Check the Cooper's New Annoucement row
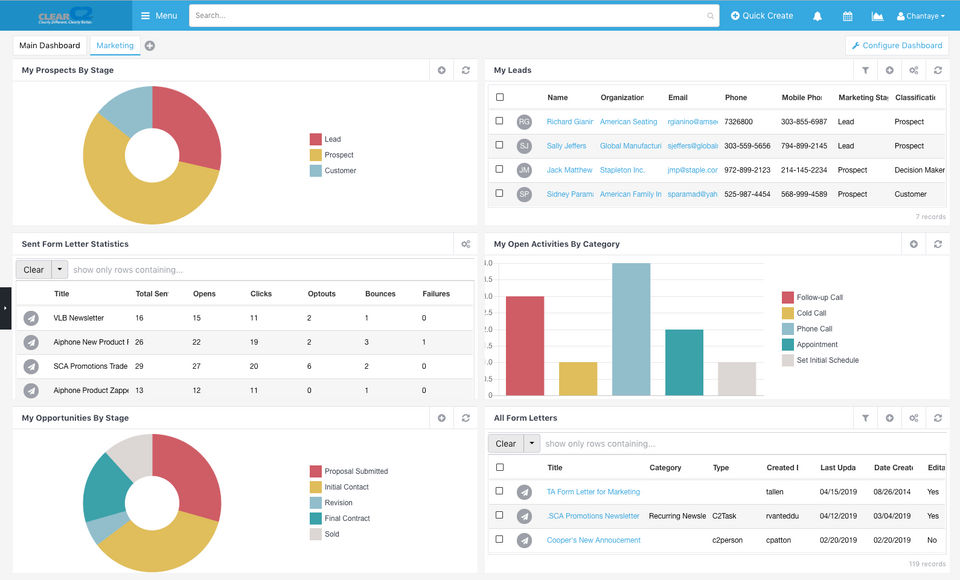960x580 pixels. [x=500, y=539]
